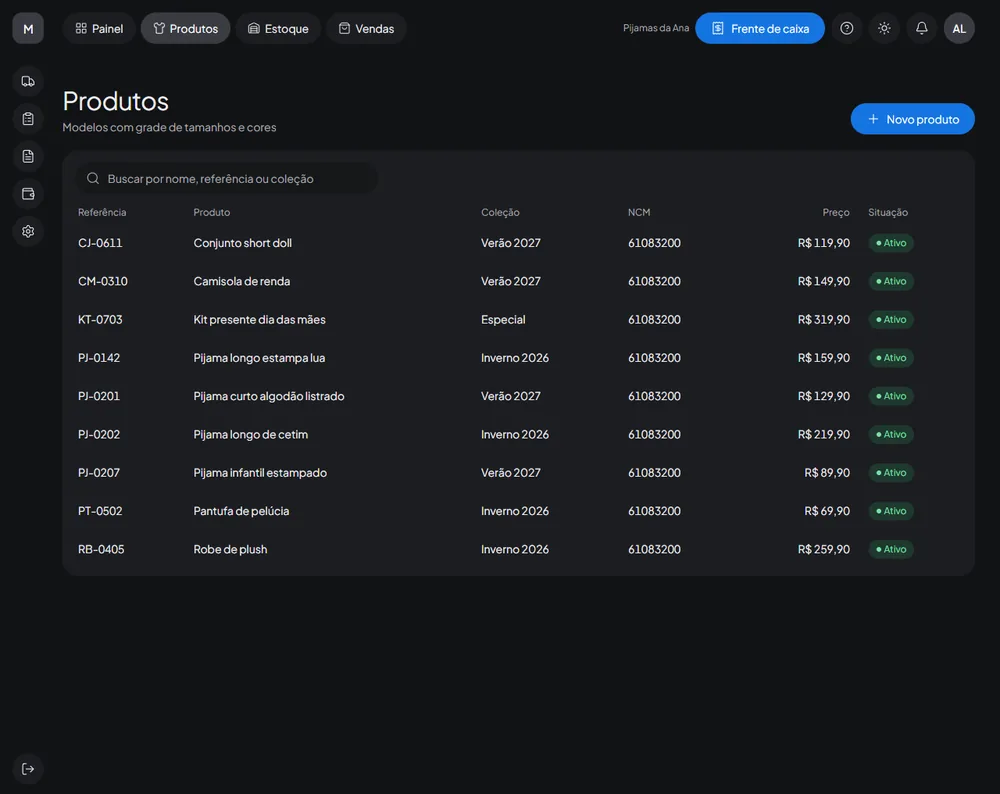Open the clipboard list icon in the sidebar
1000x794 pixels.
28,119
